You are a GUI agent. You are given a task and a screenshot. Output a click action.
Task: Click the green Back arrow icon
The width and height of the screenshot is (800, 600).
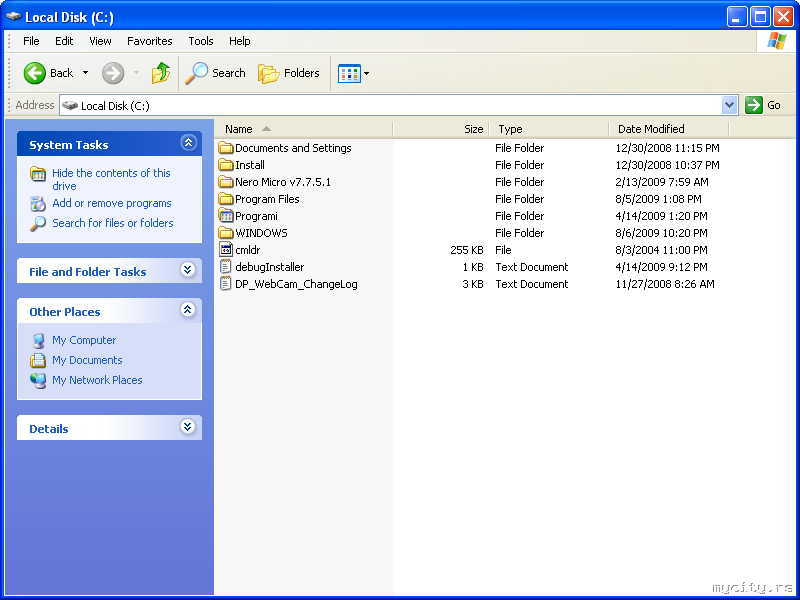[35, 73]
